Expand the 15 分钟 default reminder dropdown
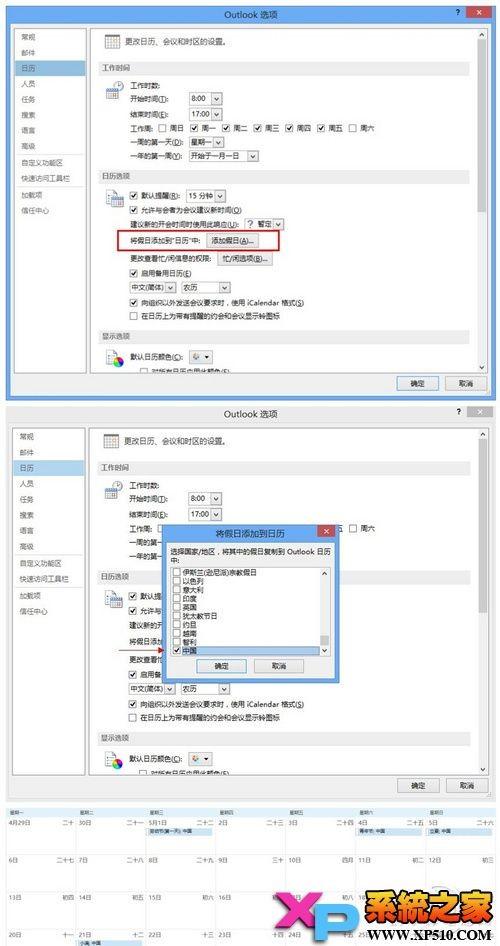The height and width of the screenshot is (946, 500). point(206,195)
